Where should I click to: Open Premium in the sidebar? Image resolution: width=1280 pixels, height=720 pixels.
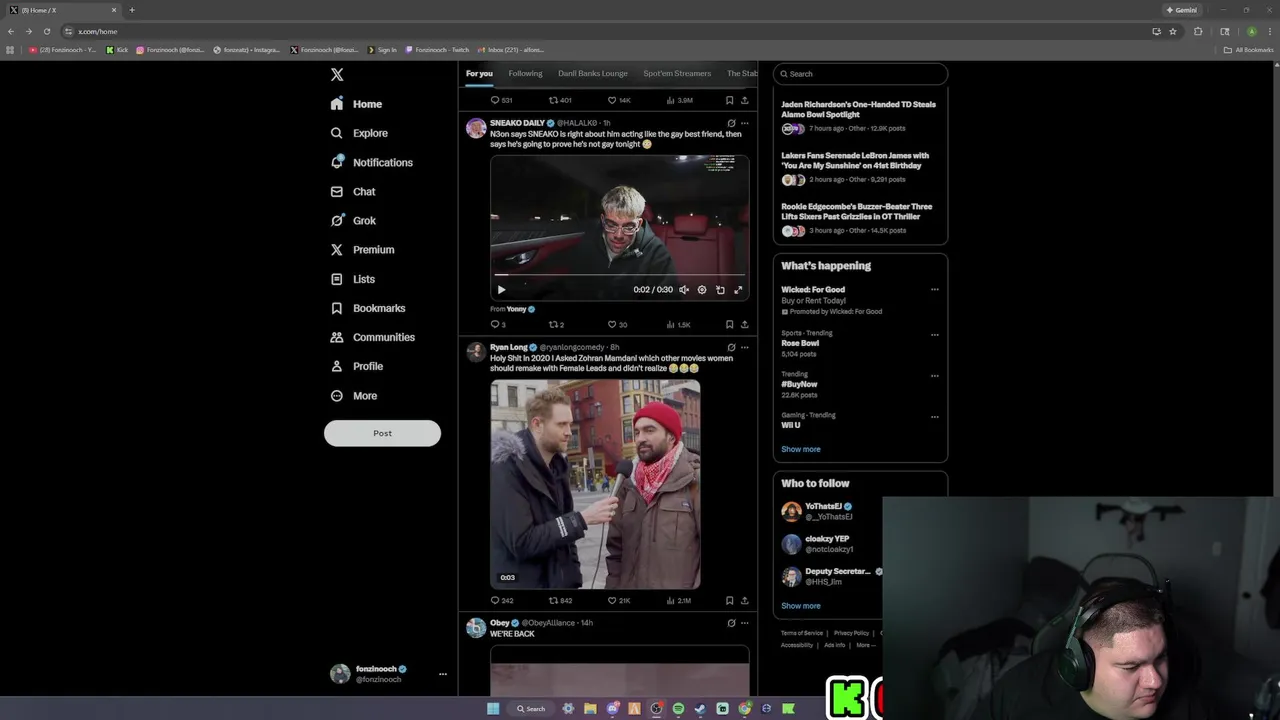coord(362,250)
